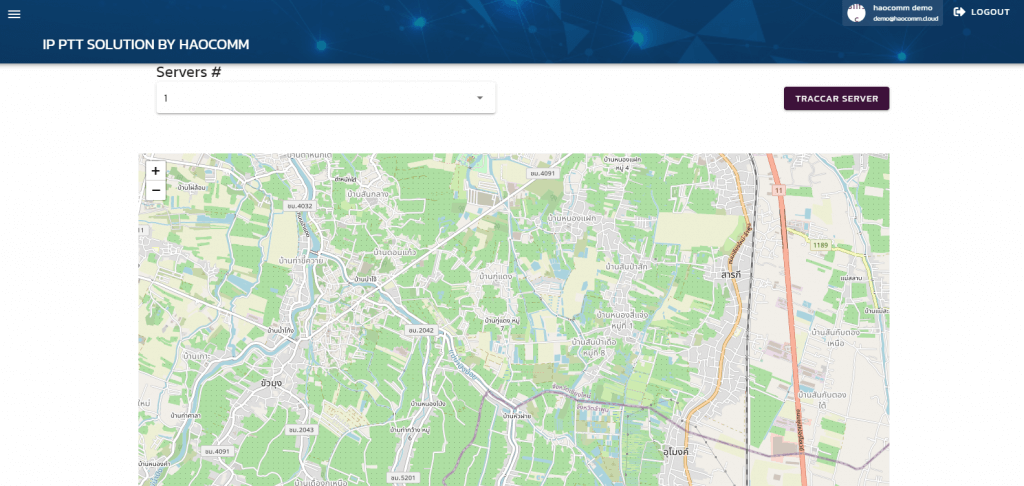Click the ชม.2042 road marker

pyautogui.click(x=421, y=331)
